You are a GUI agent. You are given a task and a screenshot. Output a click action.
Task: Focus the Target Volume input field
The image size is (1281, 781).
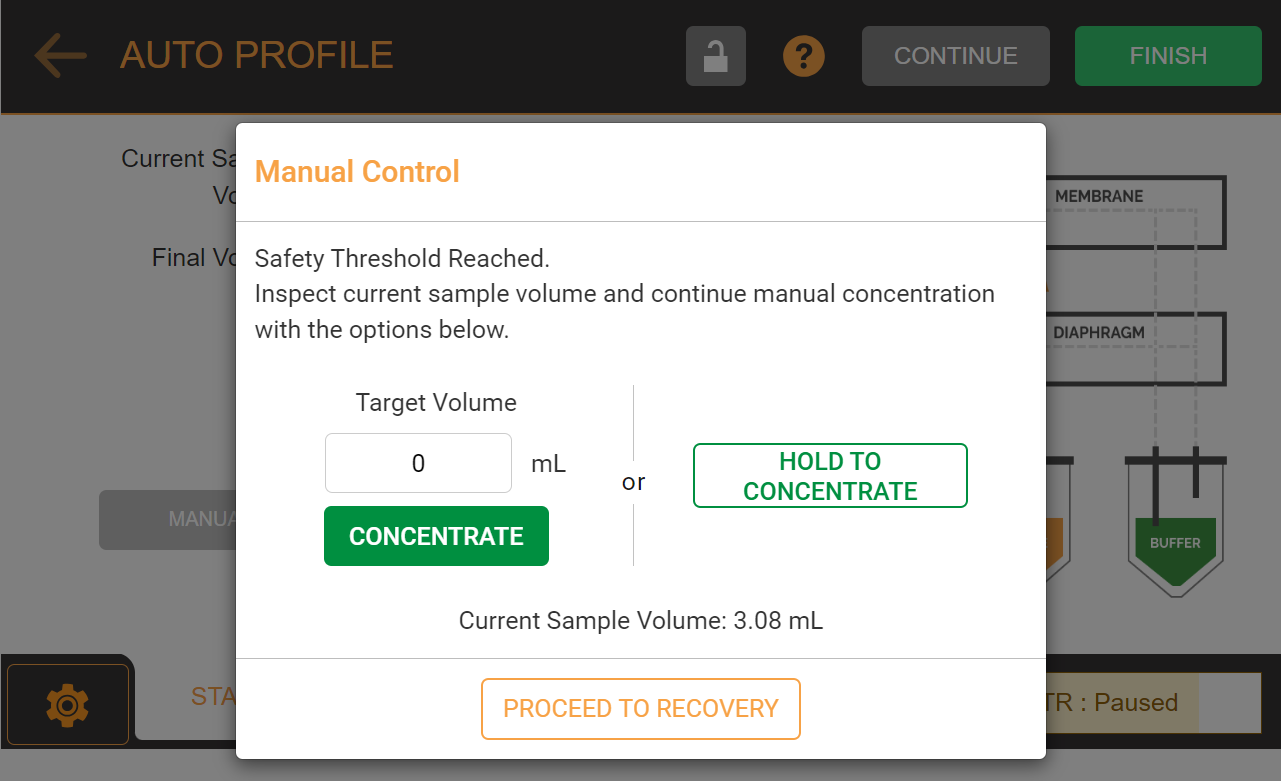click(418, 463)
